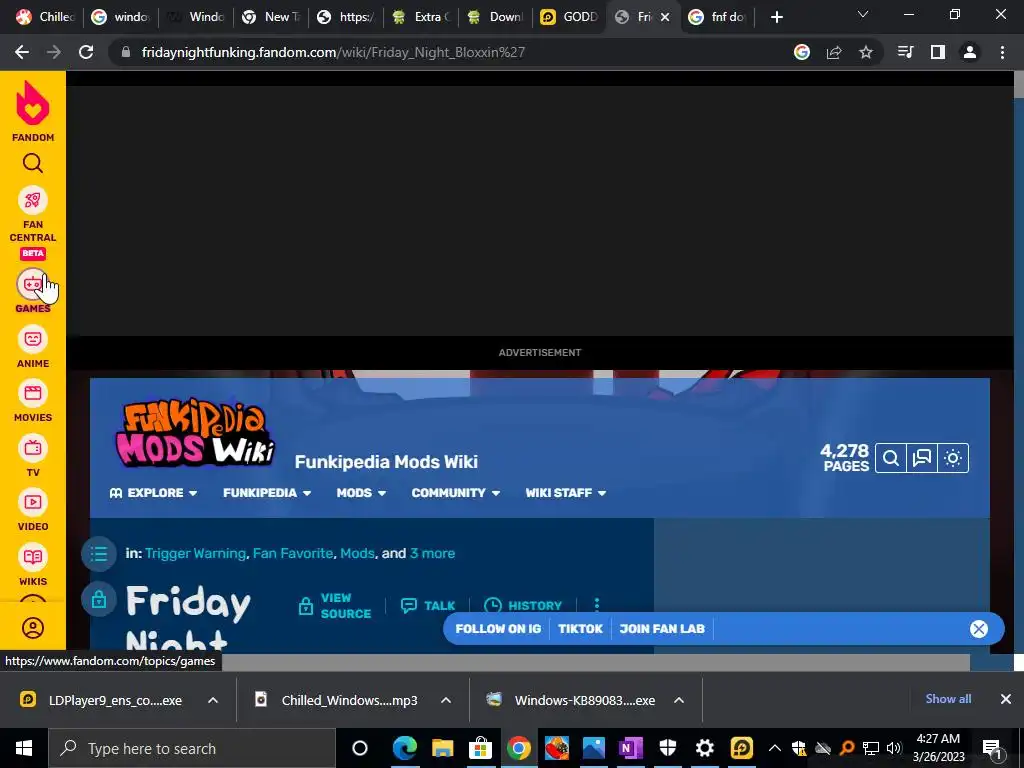This screenshot has width=1024, height=768.
Task: Open Chrome profile avatar
Action: tap(970, 52)
